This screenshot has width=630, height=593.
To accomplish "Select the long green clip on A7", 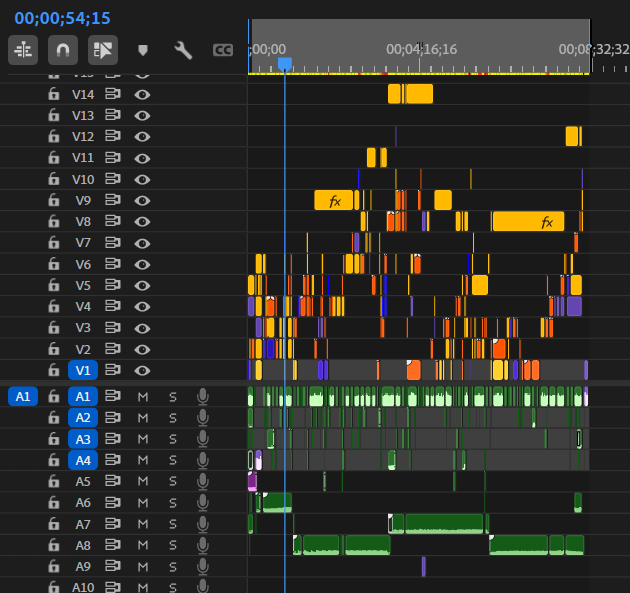I will point(444,524).
